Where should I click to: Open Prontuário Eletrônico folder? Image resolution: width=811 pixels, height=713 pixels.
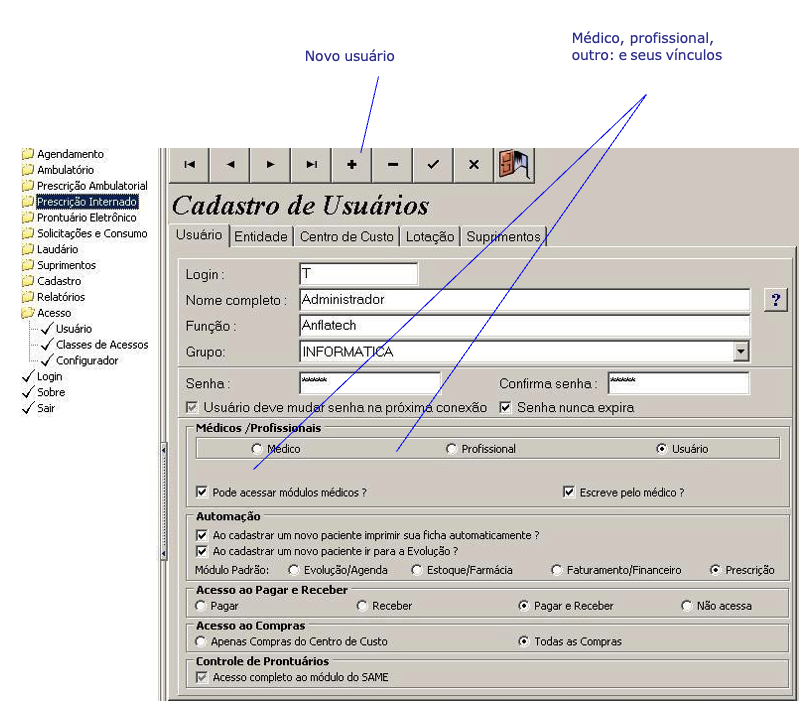click(79, 218)
